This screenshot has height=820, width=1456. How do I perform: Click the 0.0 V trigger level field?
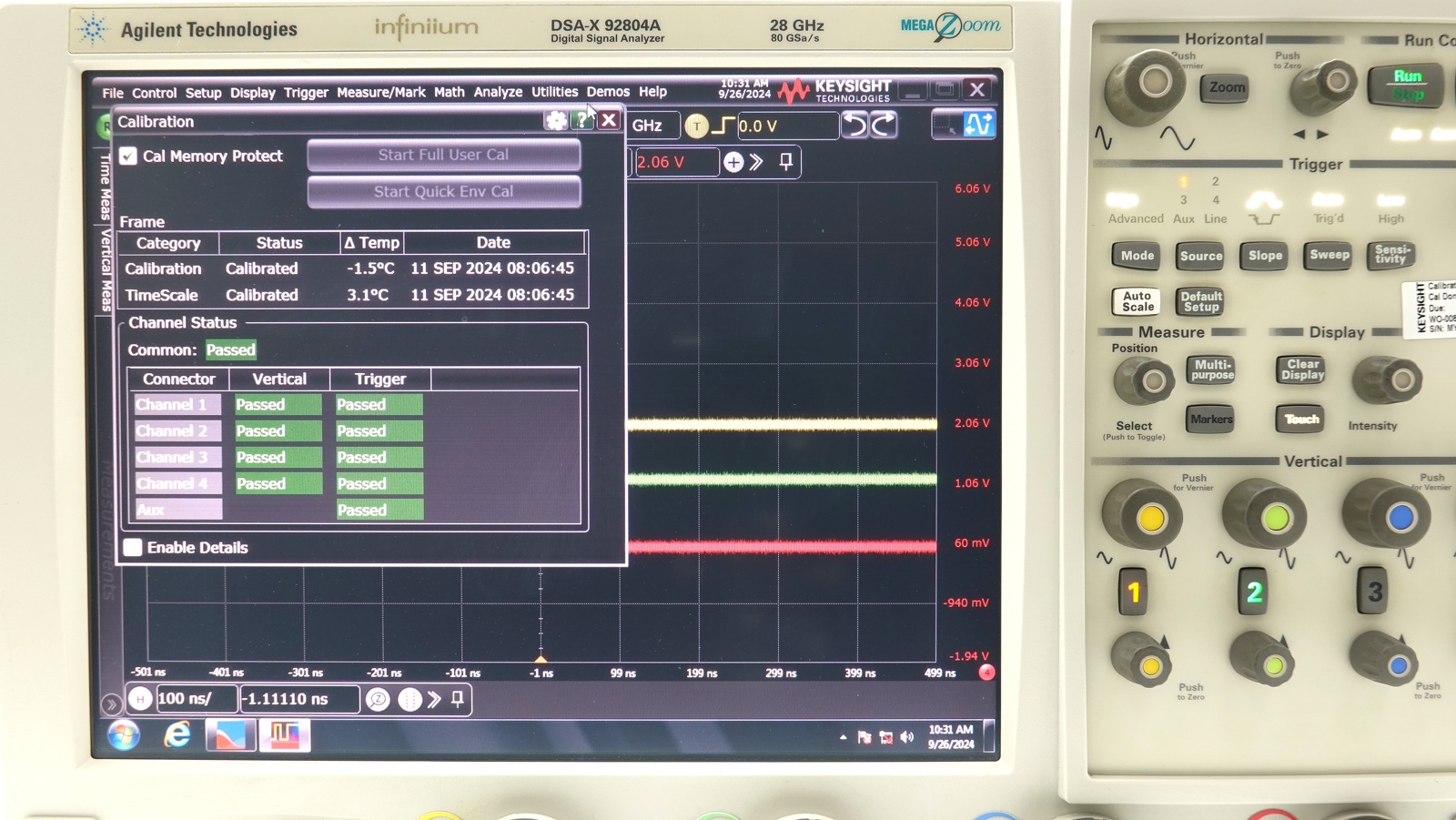coord(787,126)
